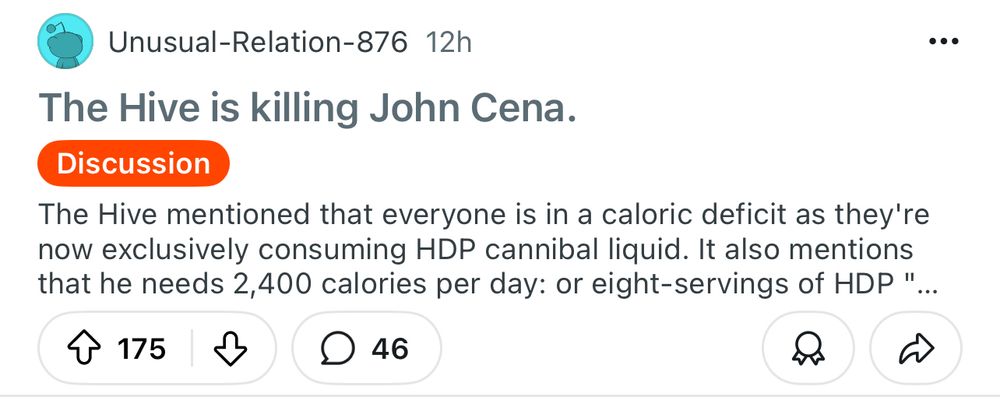Click the 12h post timestamp
This screenshot has width=1000, height=403.
pyautogui.click(x=448, y=43)
